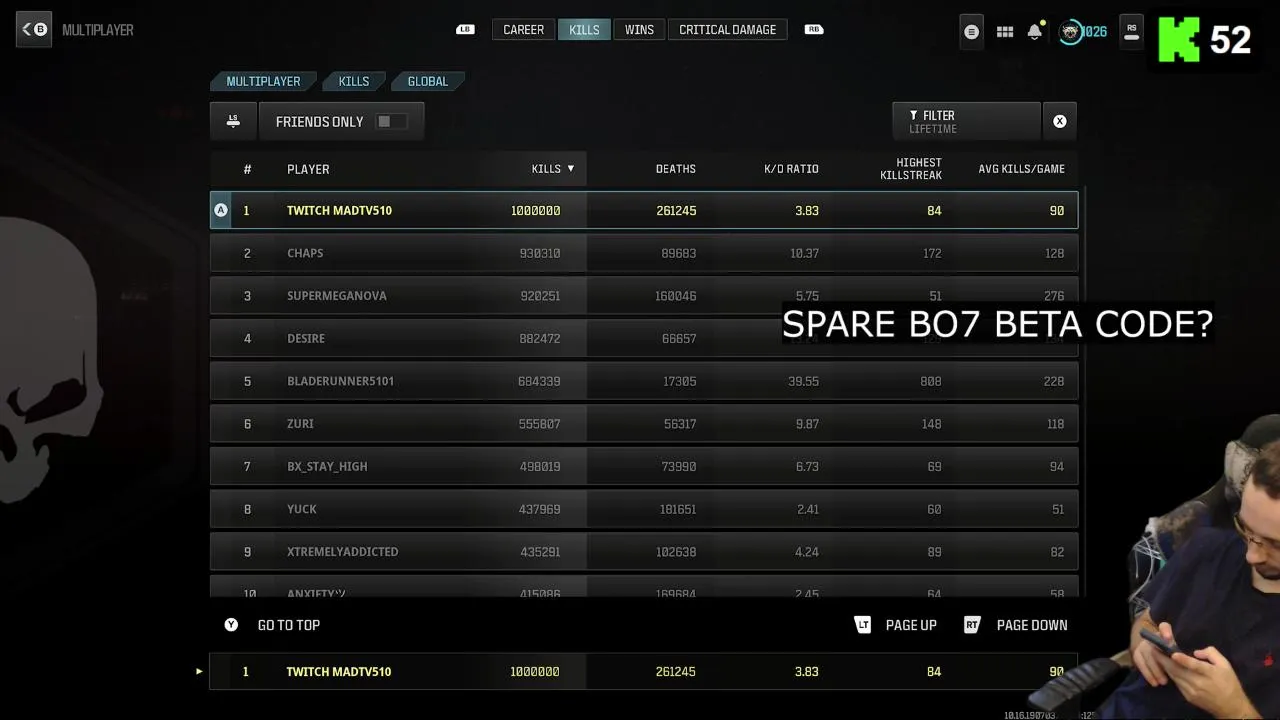This screenshot has height=720, width=1280.
Task: Toggle the Friends Only switch
Action: (390, 121)
